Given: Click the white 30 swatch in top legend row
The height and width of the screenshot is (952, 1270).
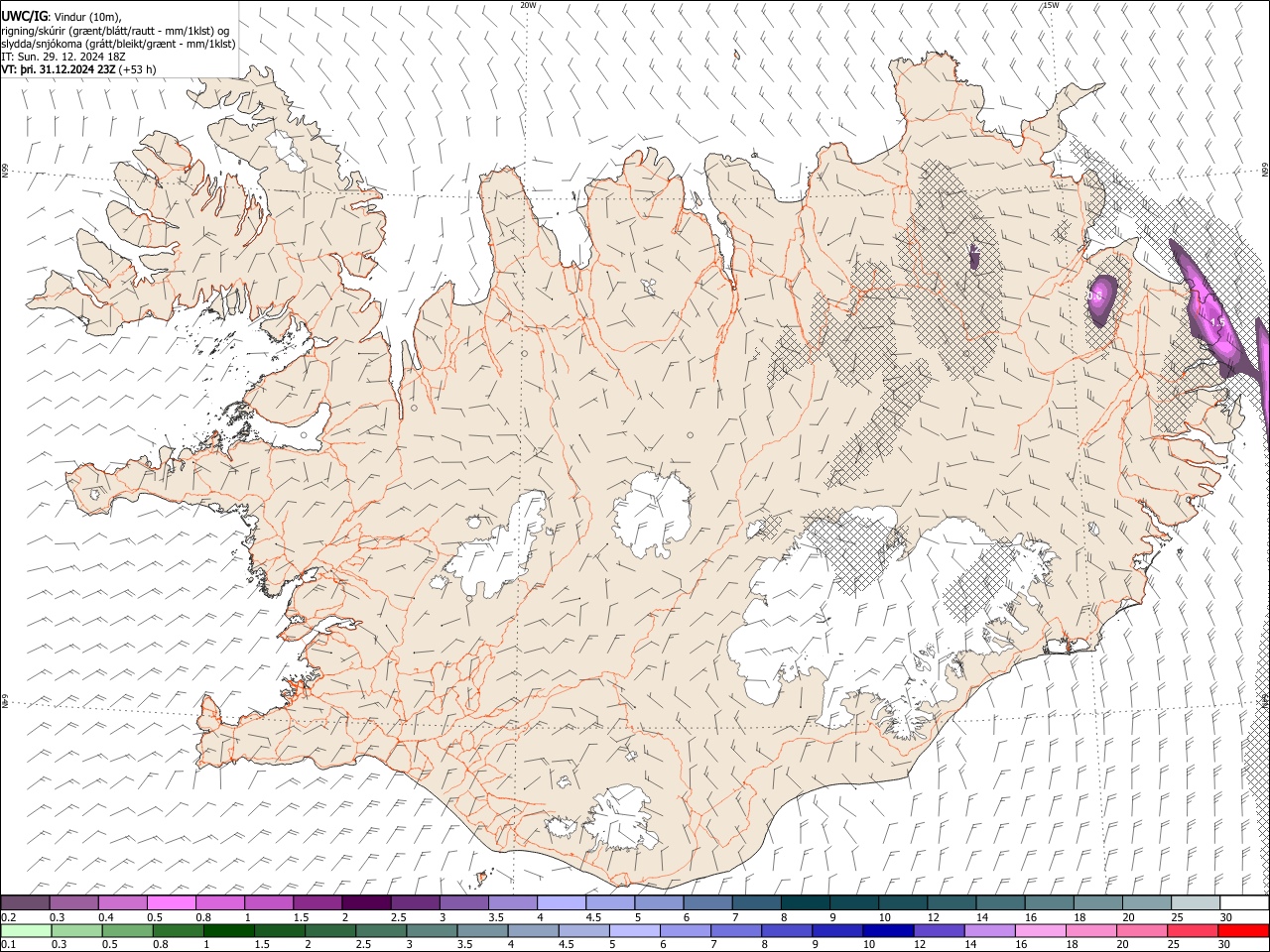Looking at the screenshot, I should coord(1244,903).
